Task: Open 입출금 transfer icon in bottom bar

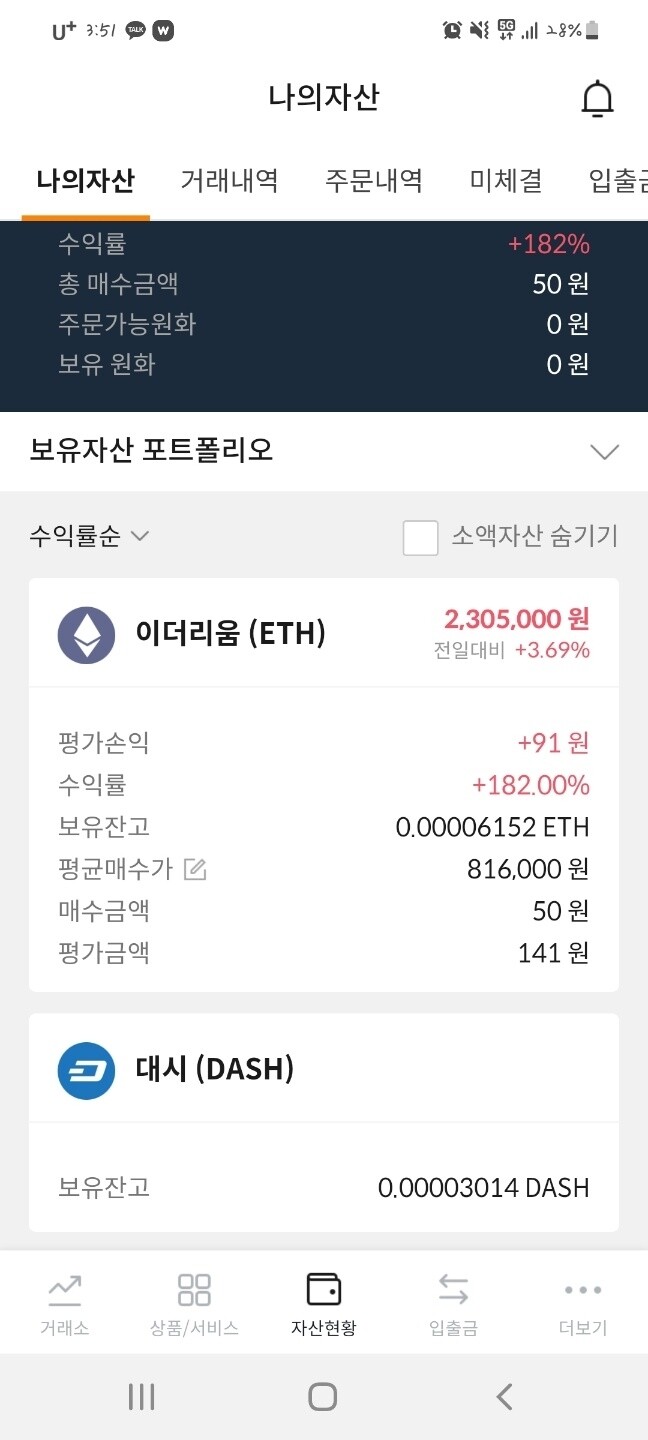Action: pyautogui.click(x=451, y=1302)
